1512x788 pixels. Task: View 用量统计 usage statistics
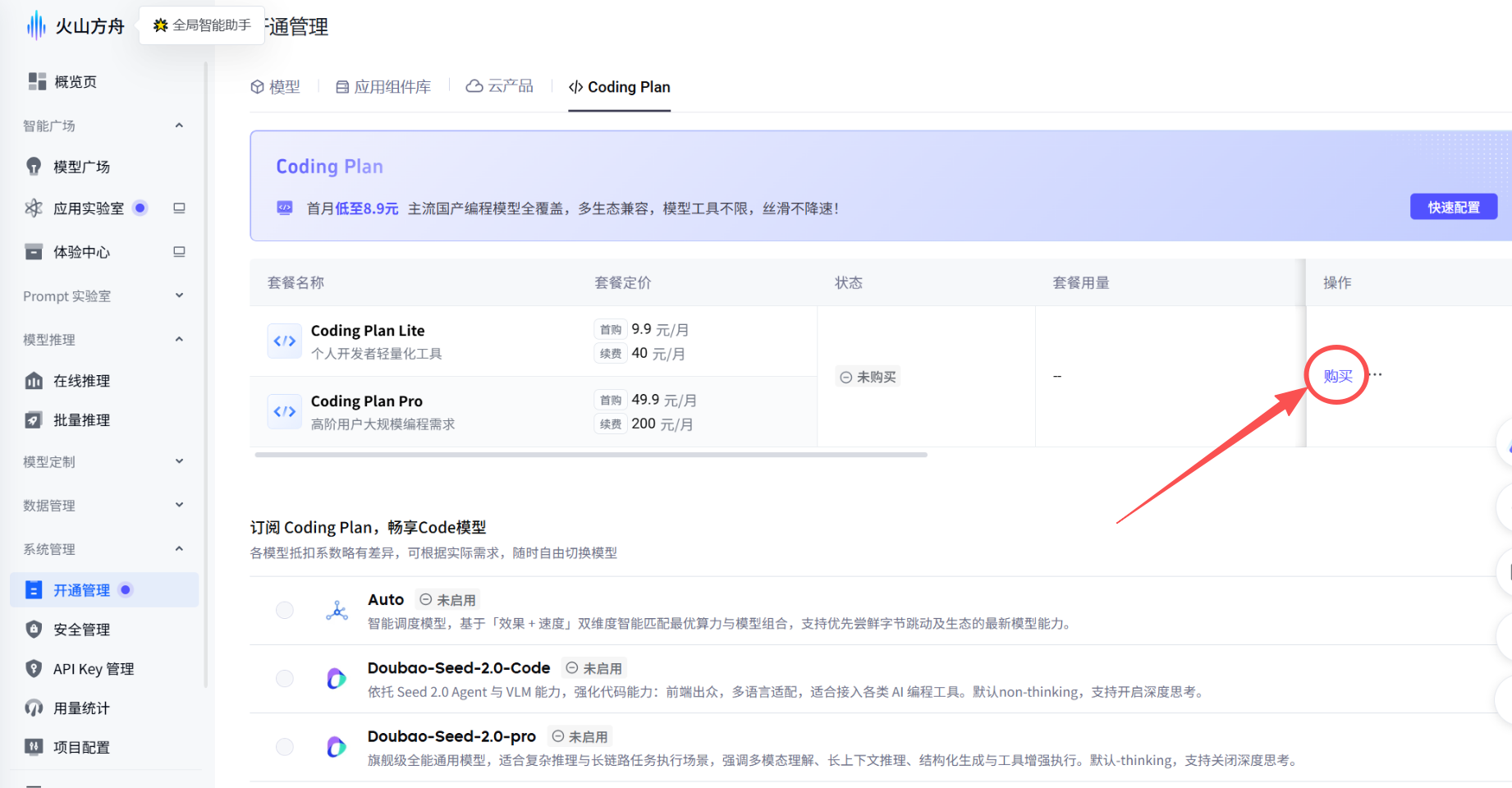[80, 708]
